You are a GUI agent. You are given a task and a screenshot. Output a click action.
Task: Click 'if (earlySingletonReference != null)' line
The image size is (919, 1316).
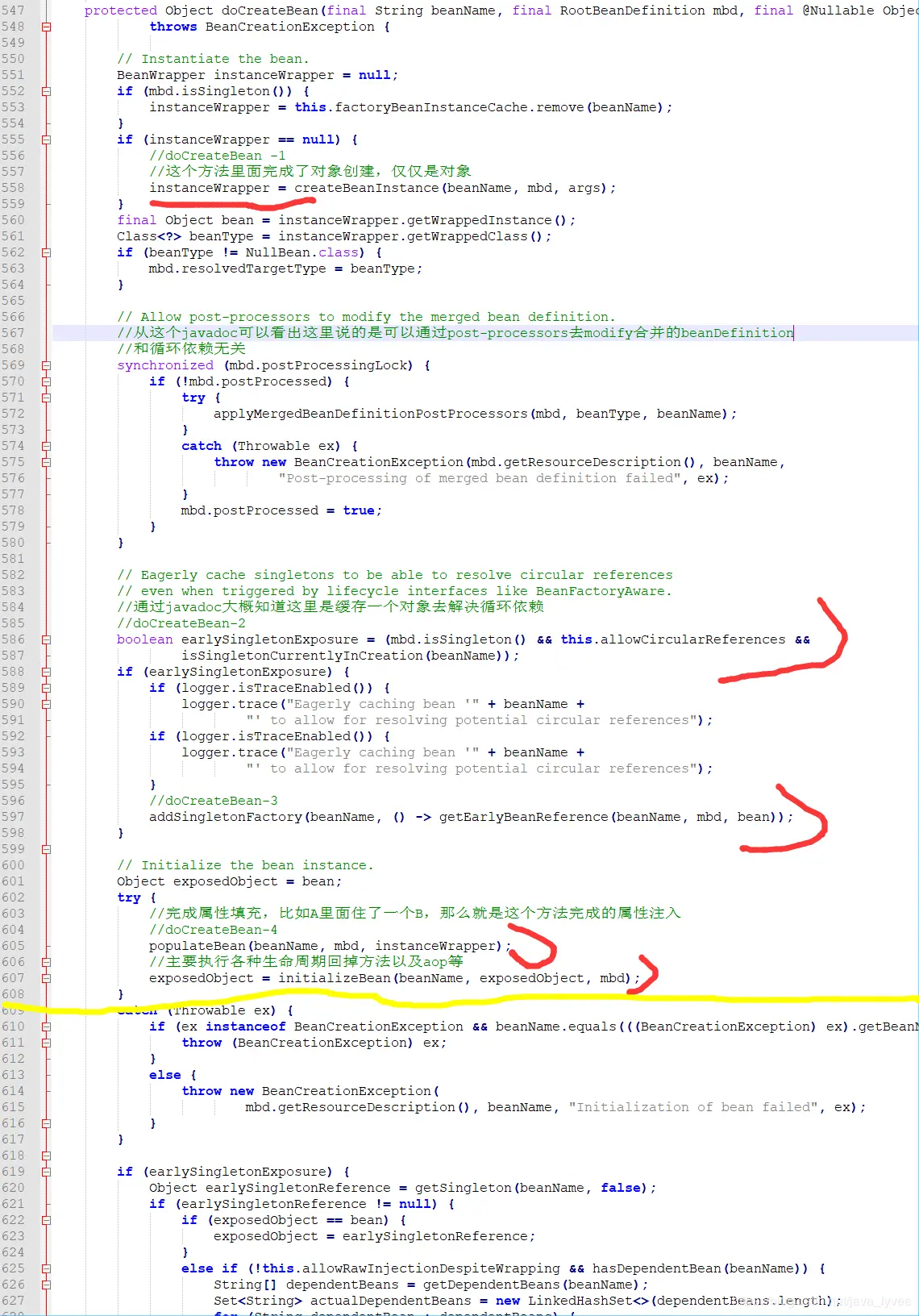click(302, 1204)
